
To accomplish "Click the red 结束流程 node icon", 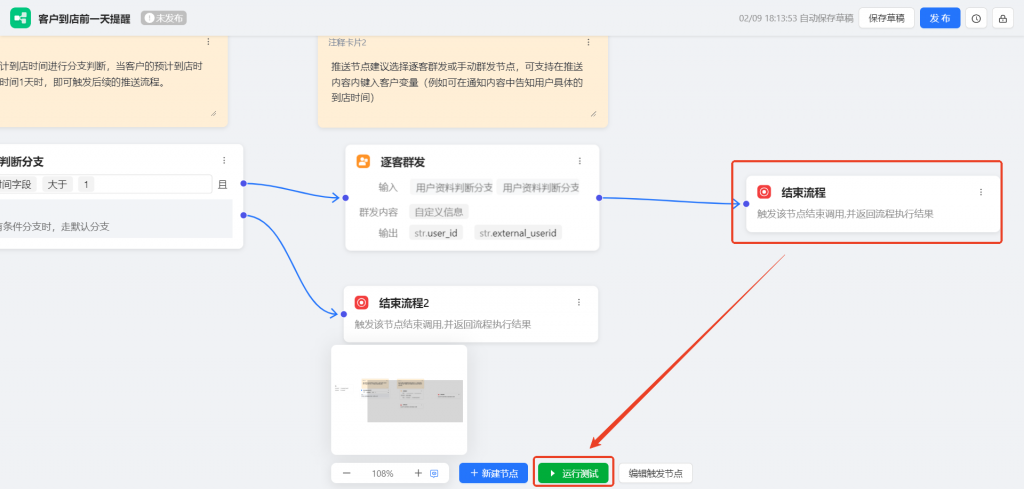I will pyautogui.click(x=764, y=192).
